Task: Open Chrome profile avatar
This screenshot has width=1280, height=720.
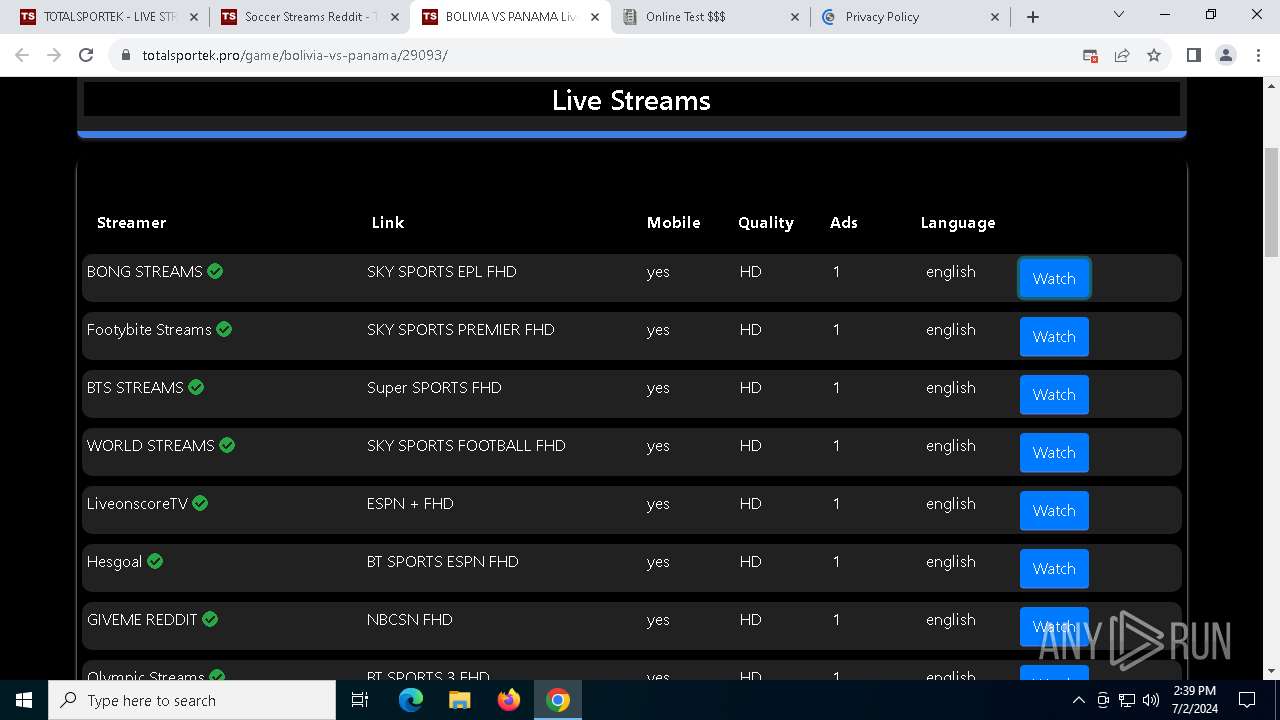Action: pyautogui.click(x=1225, y=55)
